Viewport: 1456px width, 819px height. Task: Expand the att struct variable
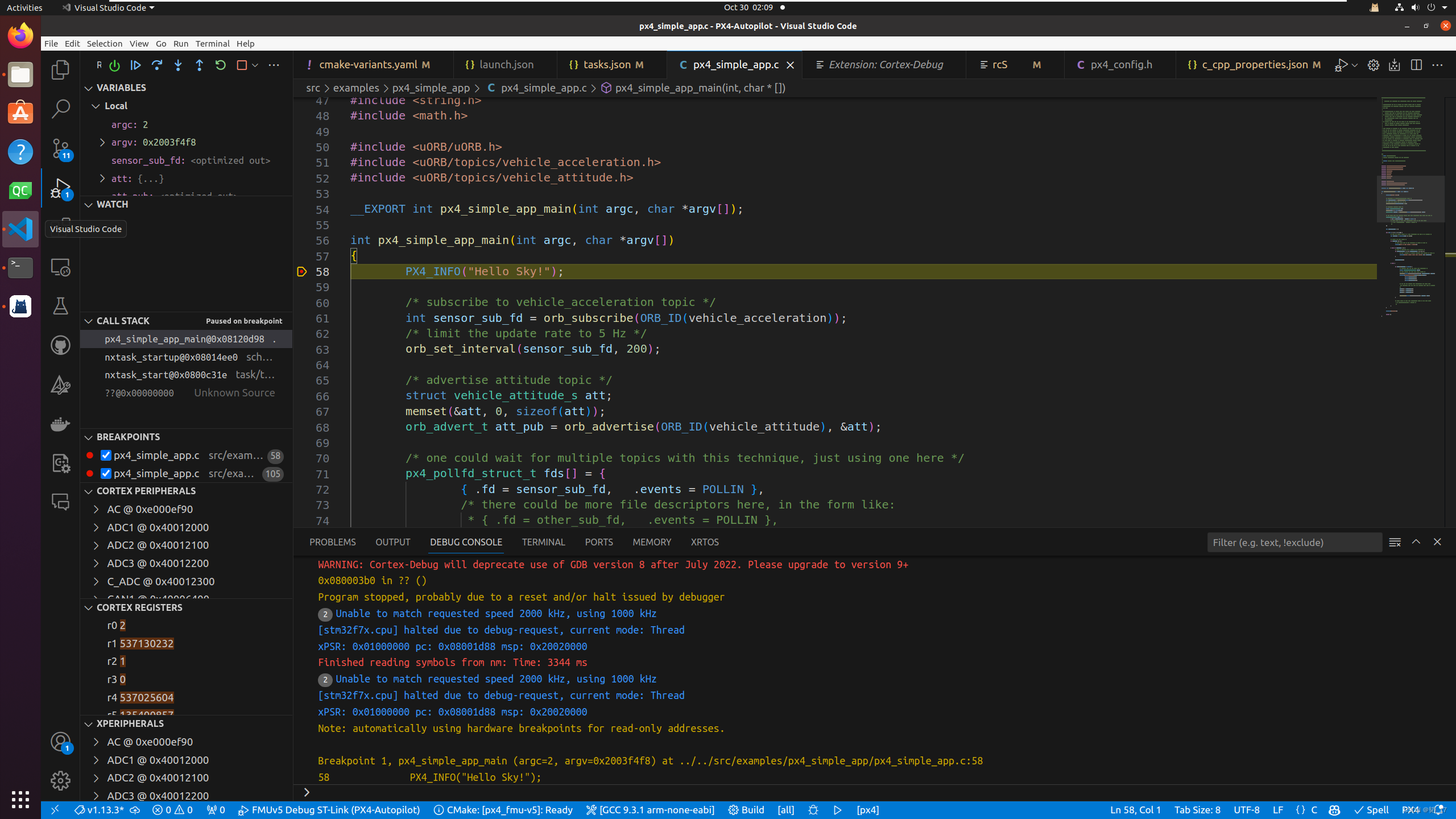tap(102, 179)
